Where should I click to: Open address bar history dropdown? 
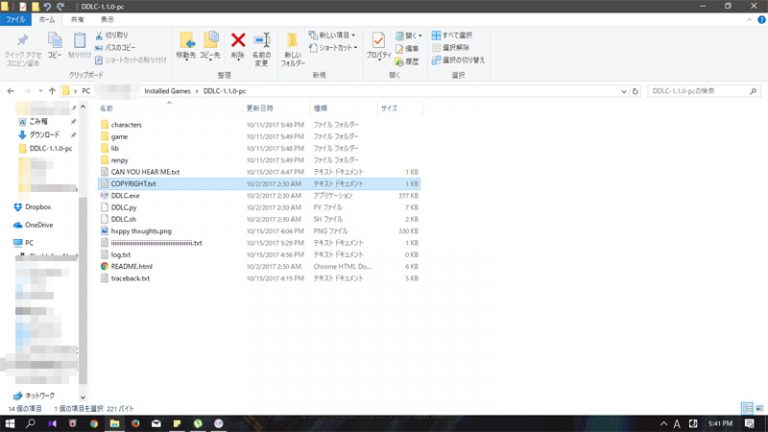(x=624, y=92)
